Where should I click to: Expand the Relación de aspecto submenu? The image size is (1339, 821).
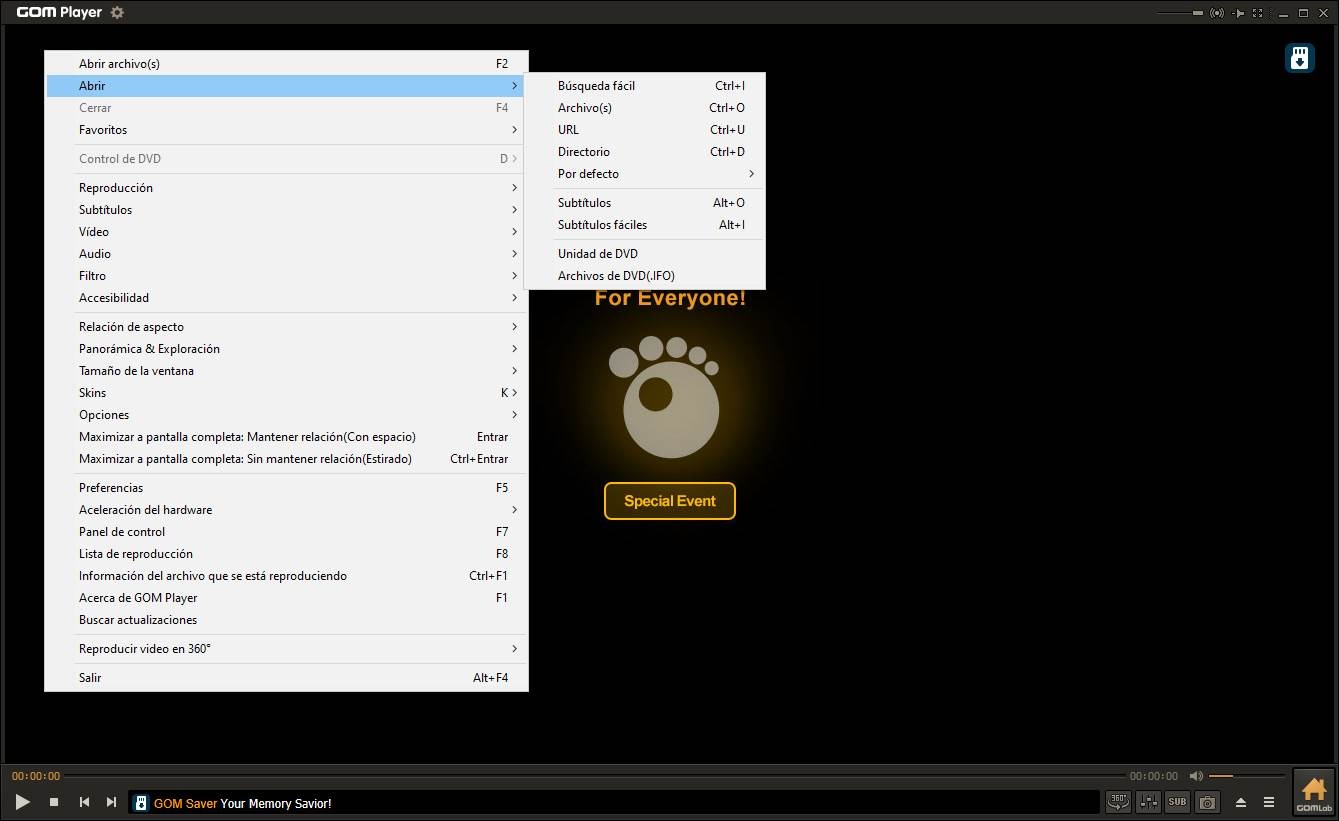[286, 327]
